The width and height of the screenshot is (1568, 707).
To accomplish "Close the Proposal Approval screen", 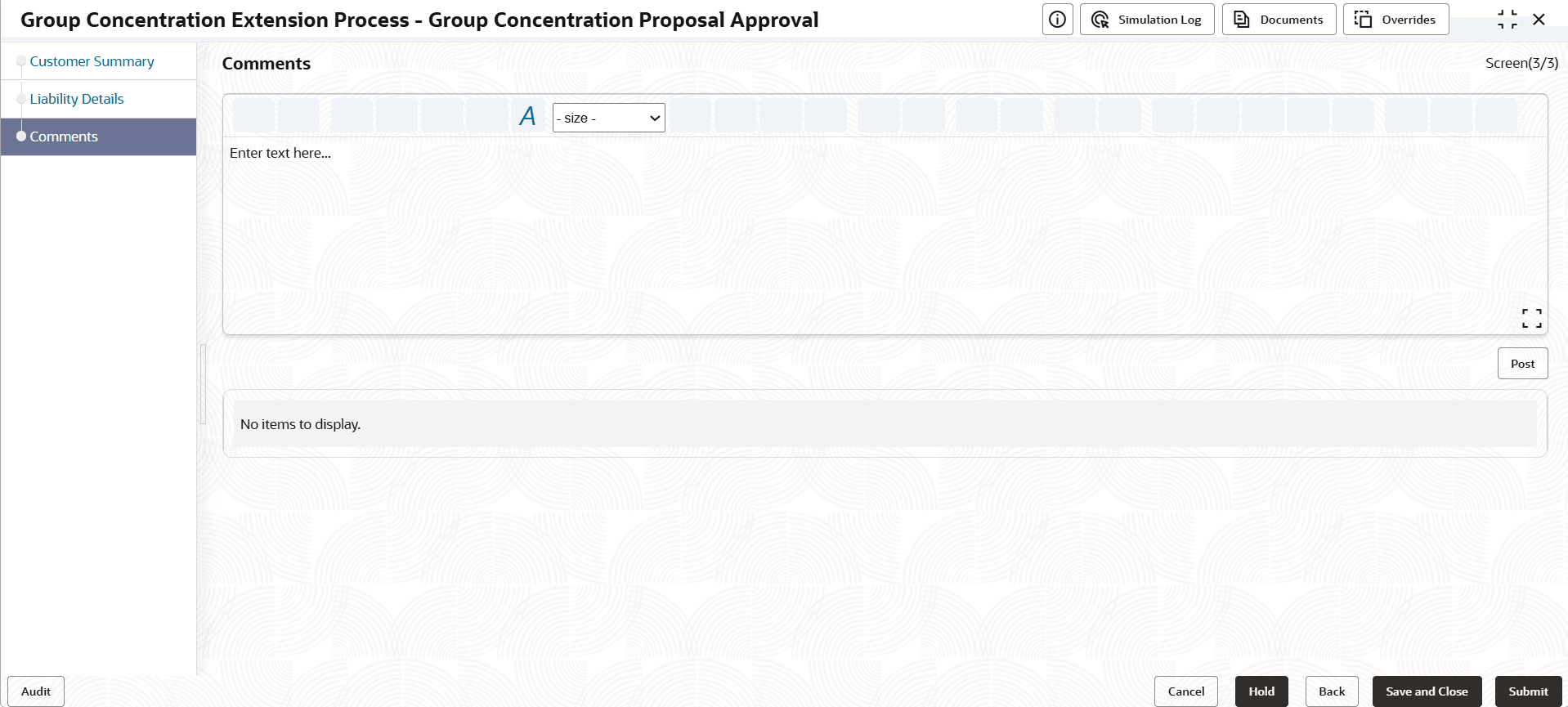I will 1539,20.
